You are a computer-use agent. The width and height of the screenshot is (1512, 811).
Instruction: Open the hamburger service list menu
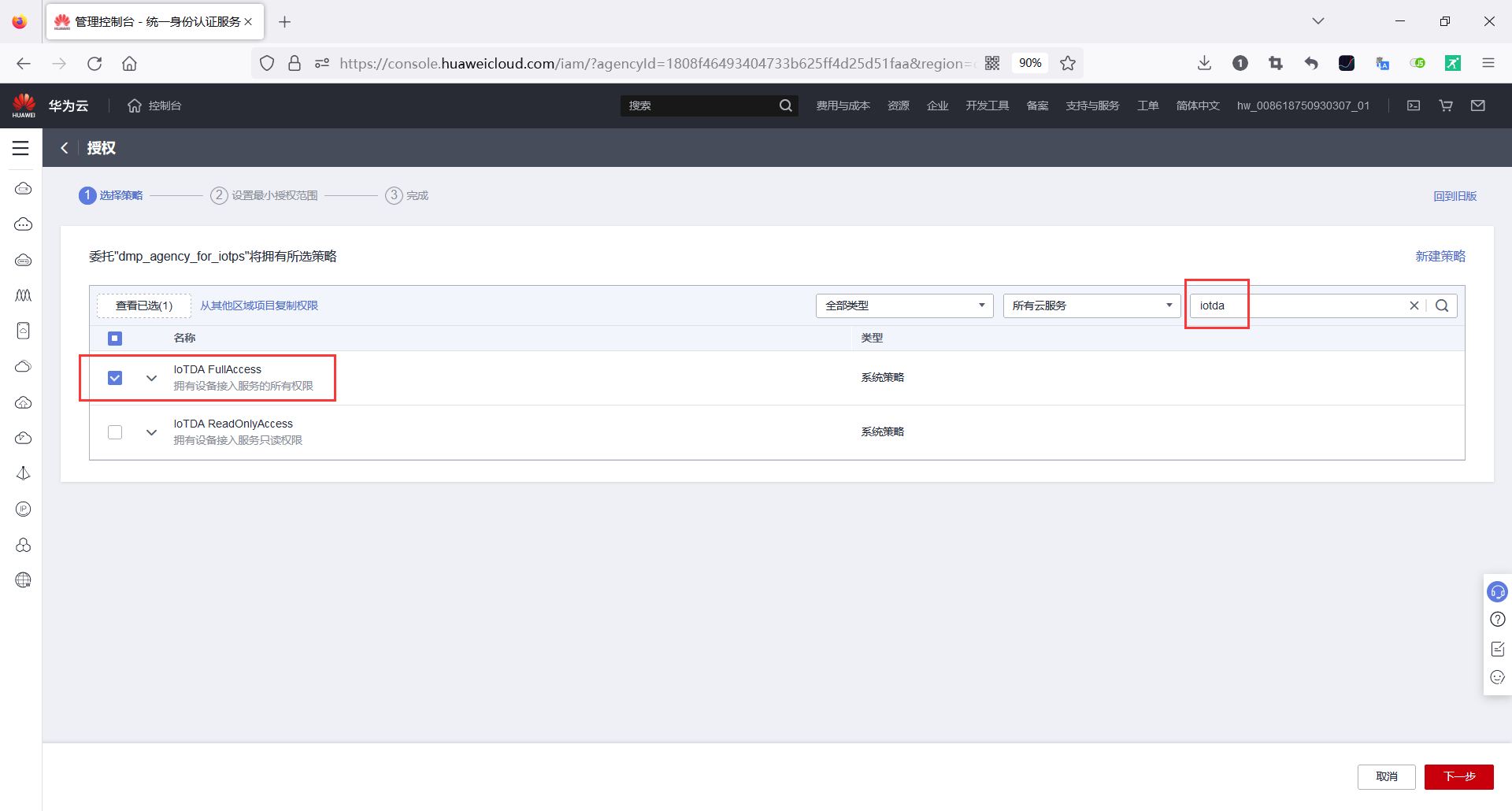click(20, 148)
